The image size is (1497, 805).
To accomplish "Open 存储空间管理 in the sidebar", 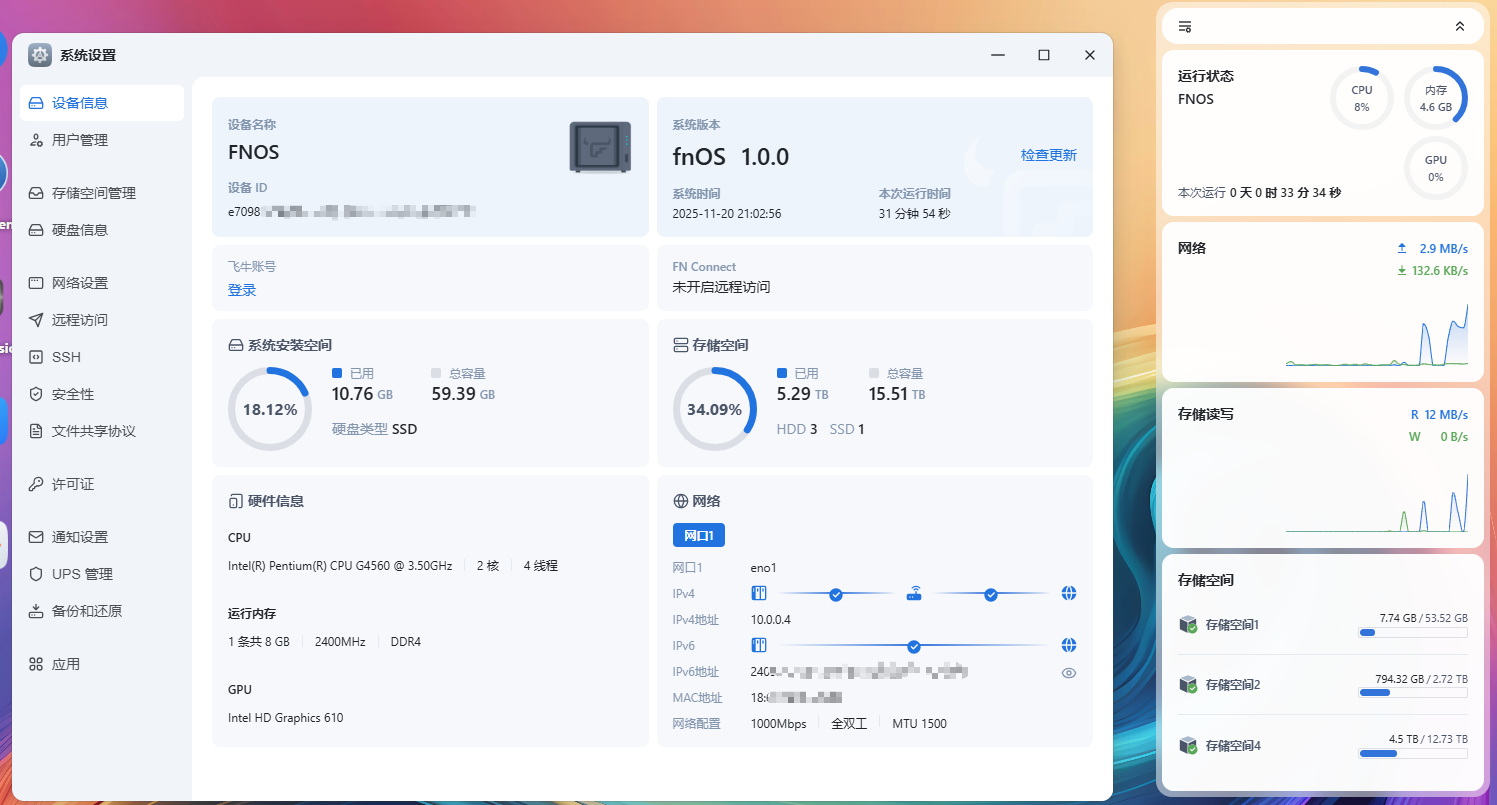I will 93,193.
